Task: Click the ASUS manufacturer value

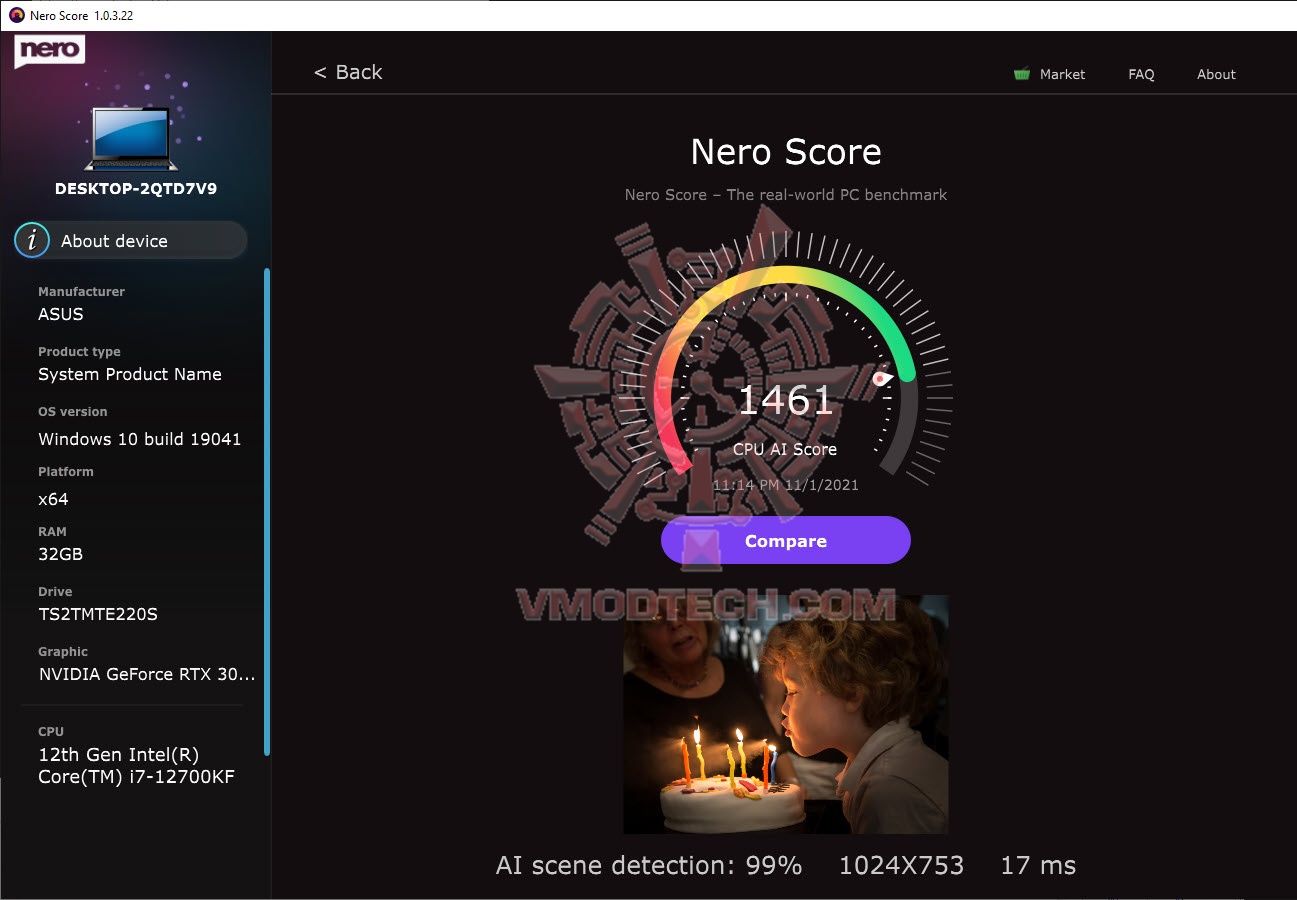Action: point(61,314)
